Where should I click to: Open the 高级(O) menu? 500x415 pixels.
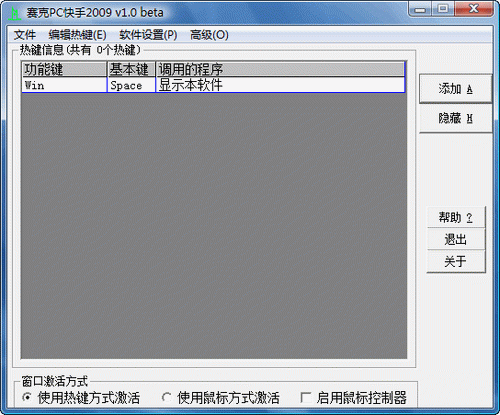(209, 35)
